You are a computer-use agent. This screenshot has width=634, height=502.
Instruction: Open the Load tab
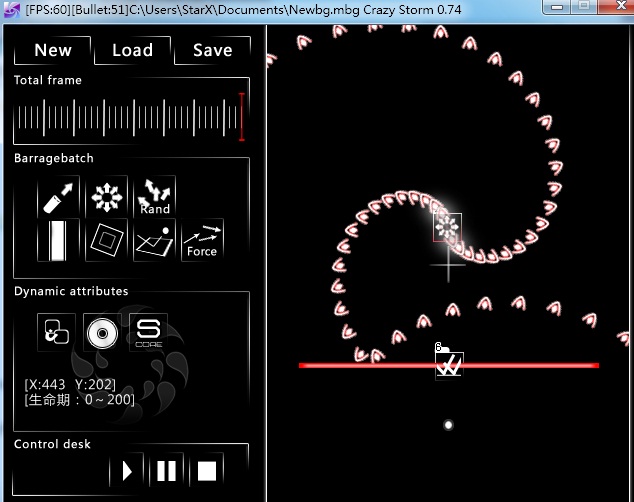(132, 50)
